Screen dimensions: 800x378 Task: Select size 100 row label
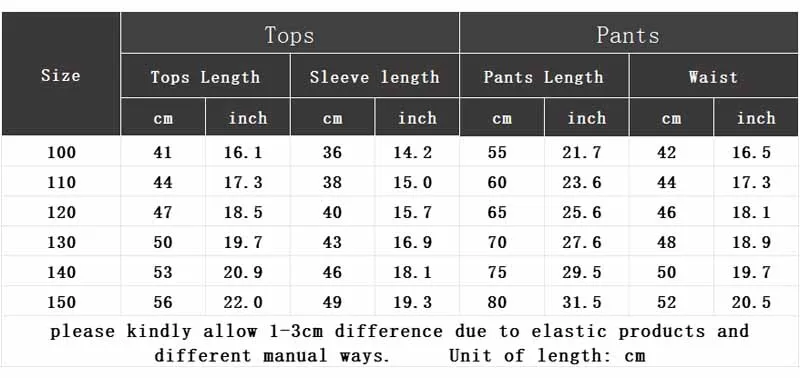(61, 152)
